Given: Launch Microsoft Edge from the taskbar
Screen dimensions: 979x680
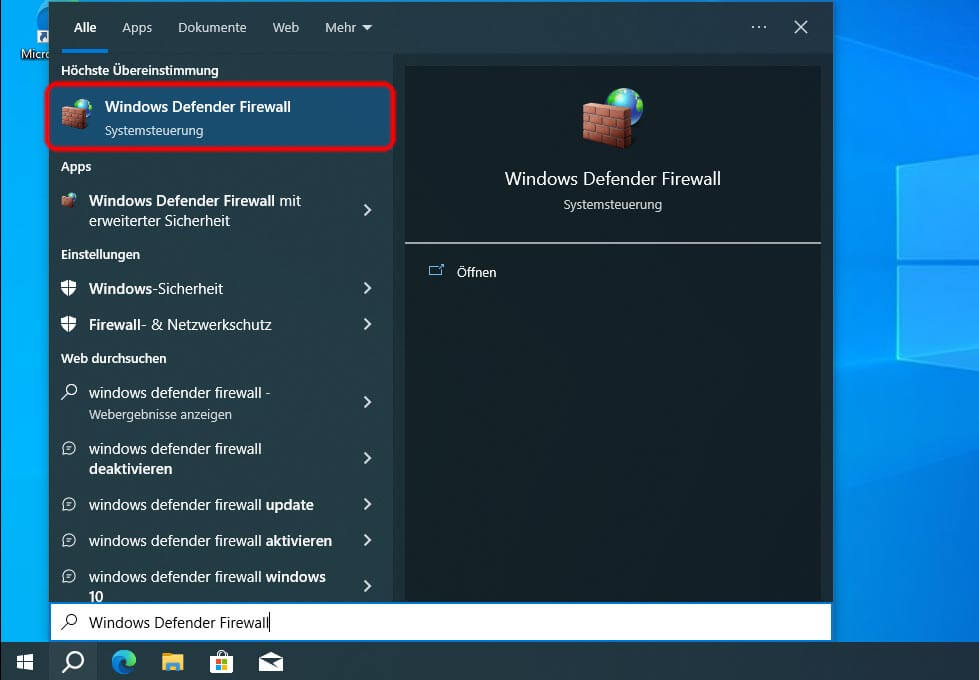Looking at the screenshot, I should tap(123, 662).
